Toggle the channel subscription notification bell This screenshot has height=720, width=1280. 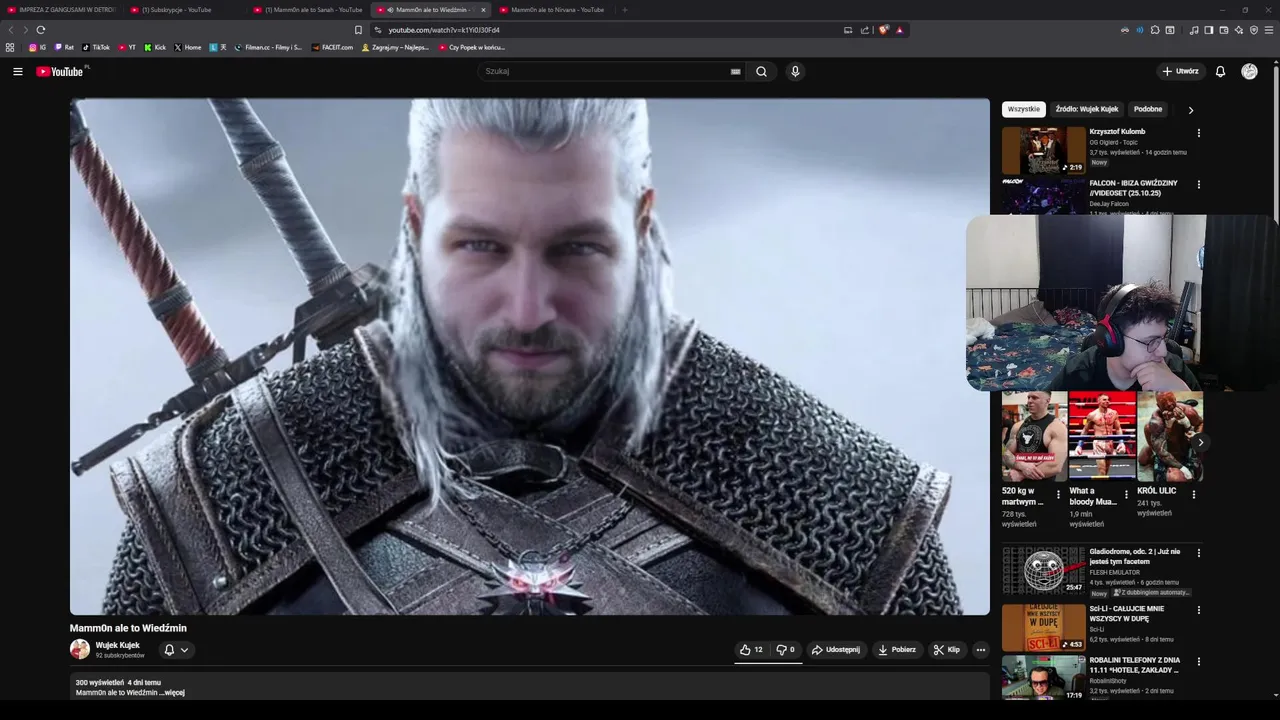tap(176, 650)
